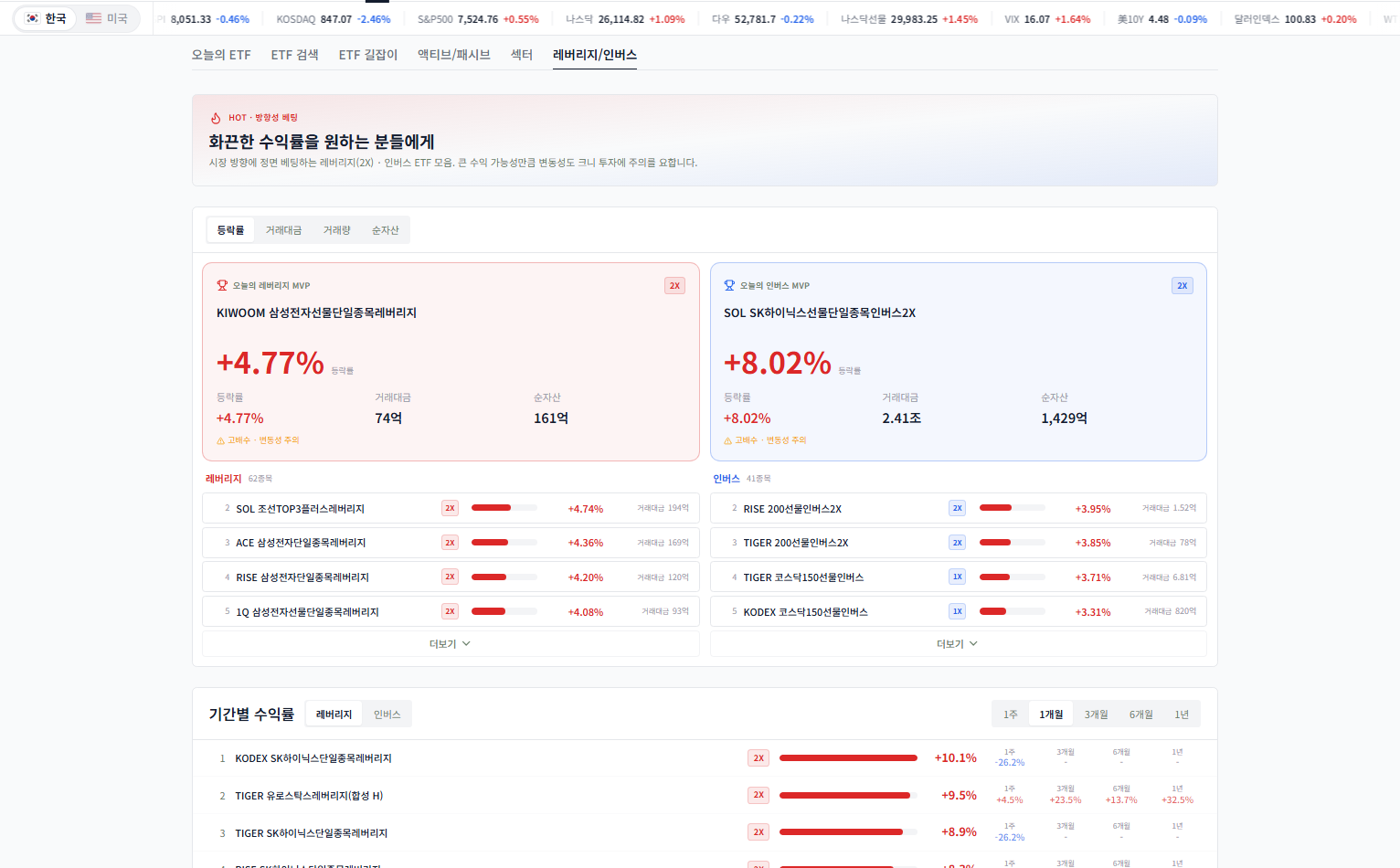Open KODEX 코스닥150선물인버스 row
Screen dimensions: 1400x868
[x=958, y=612]
